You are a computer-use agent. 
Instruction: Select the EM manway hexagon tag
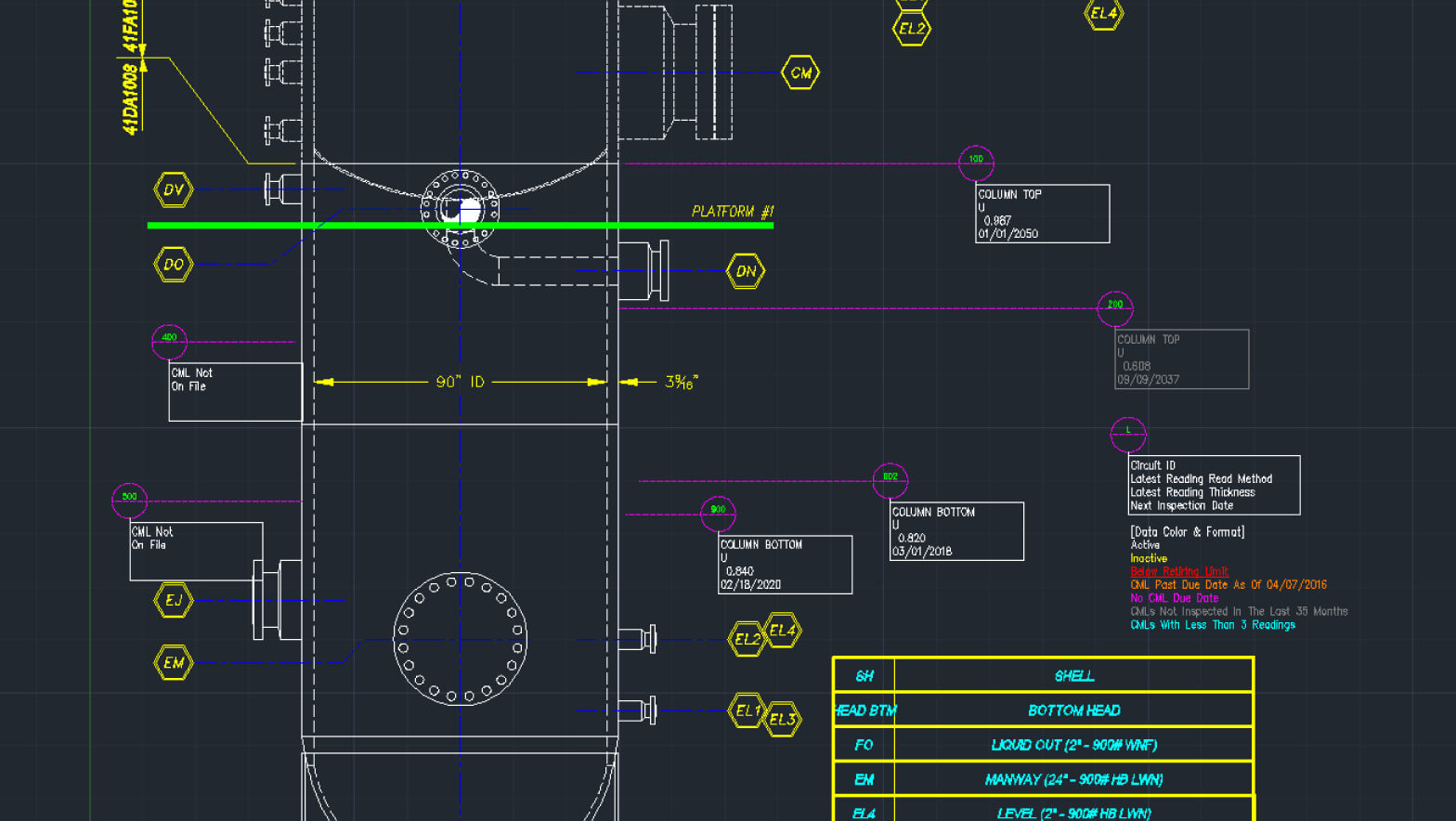tap(174, 663)
